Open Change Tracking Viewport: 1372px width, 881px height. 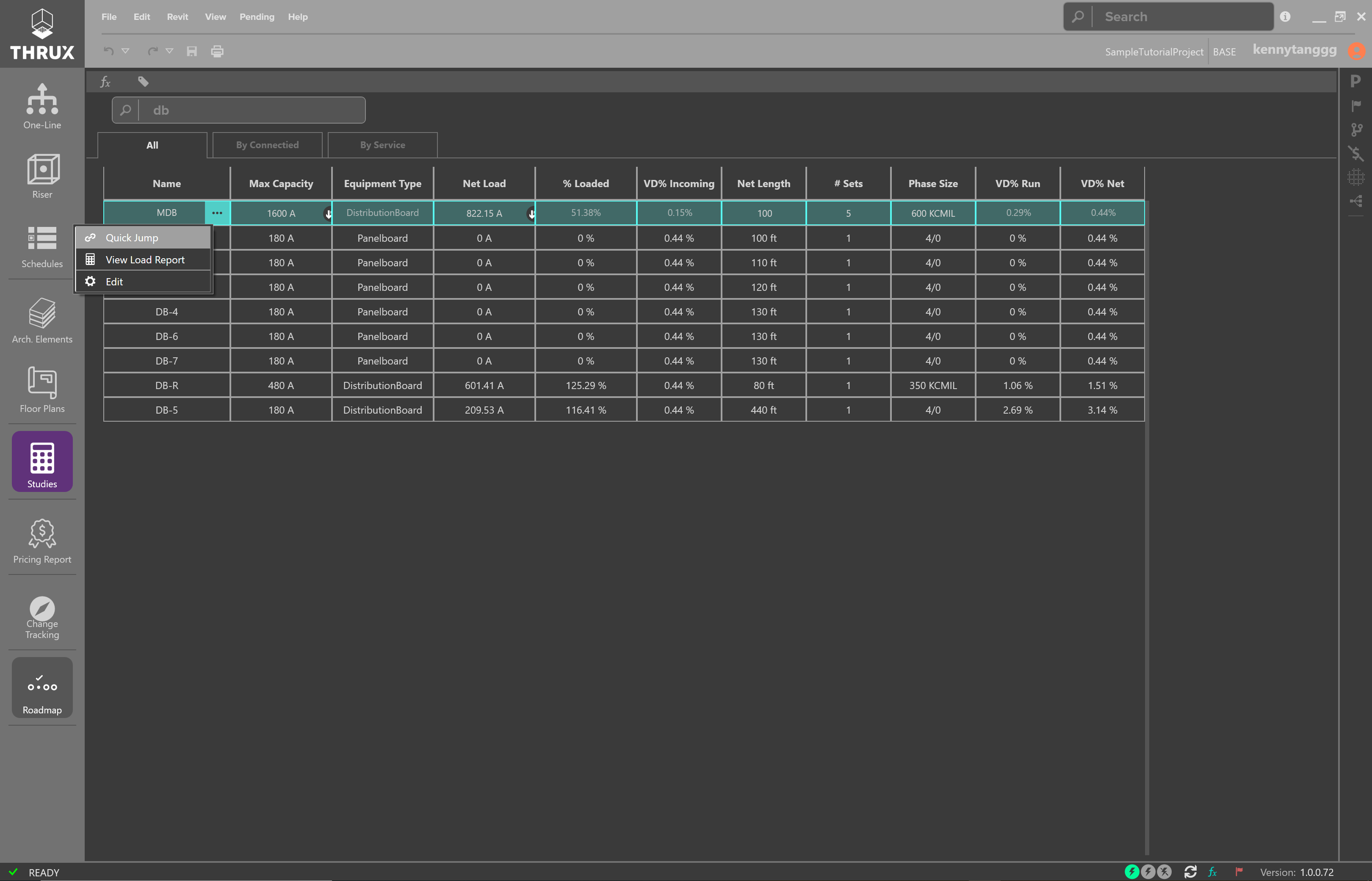pyautogui.click(x=42, y=617)
